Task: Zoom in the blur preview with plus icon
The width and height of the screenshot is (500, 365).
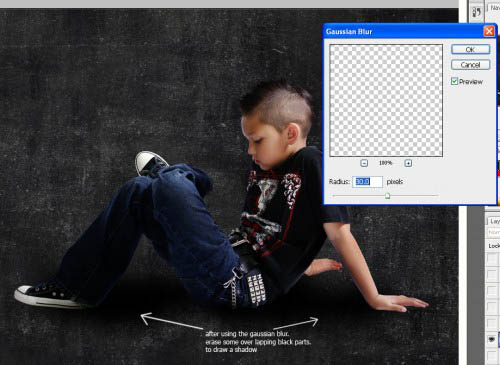Action: coord(408,163)
